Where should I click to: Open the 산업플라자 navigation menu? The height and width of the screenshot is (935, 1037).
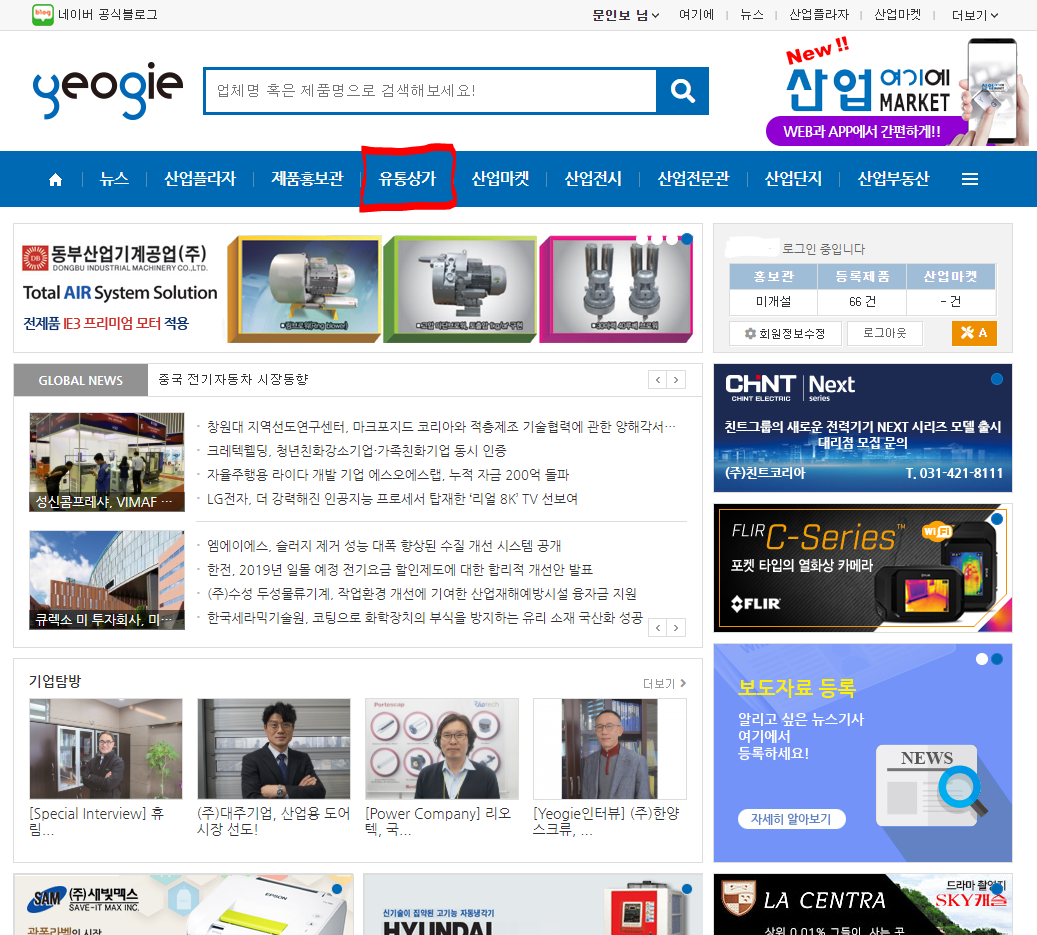point(200,179)
